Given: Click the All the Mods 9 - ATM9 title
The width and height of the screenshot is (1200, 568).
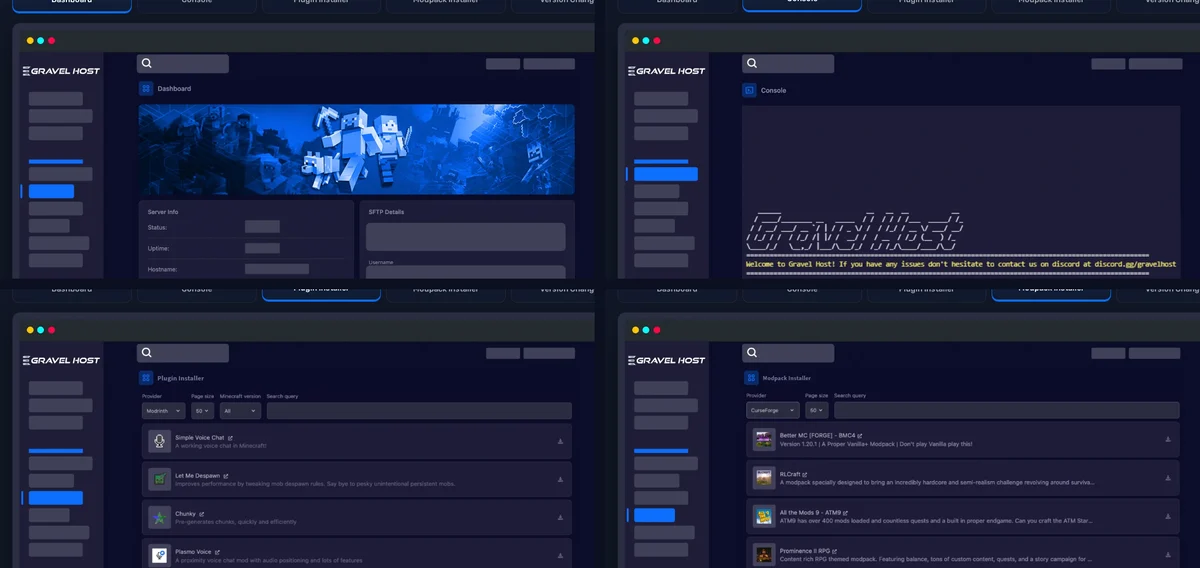Looking at the screenshot, I should 810,511.
